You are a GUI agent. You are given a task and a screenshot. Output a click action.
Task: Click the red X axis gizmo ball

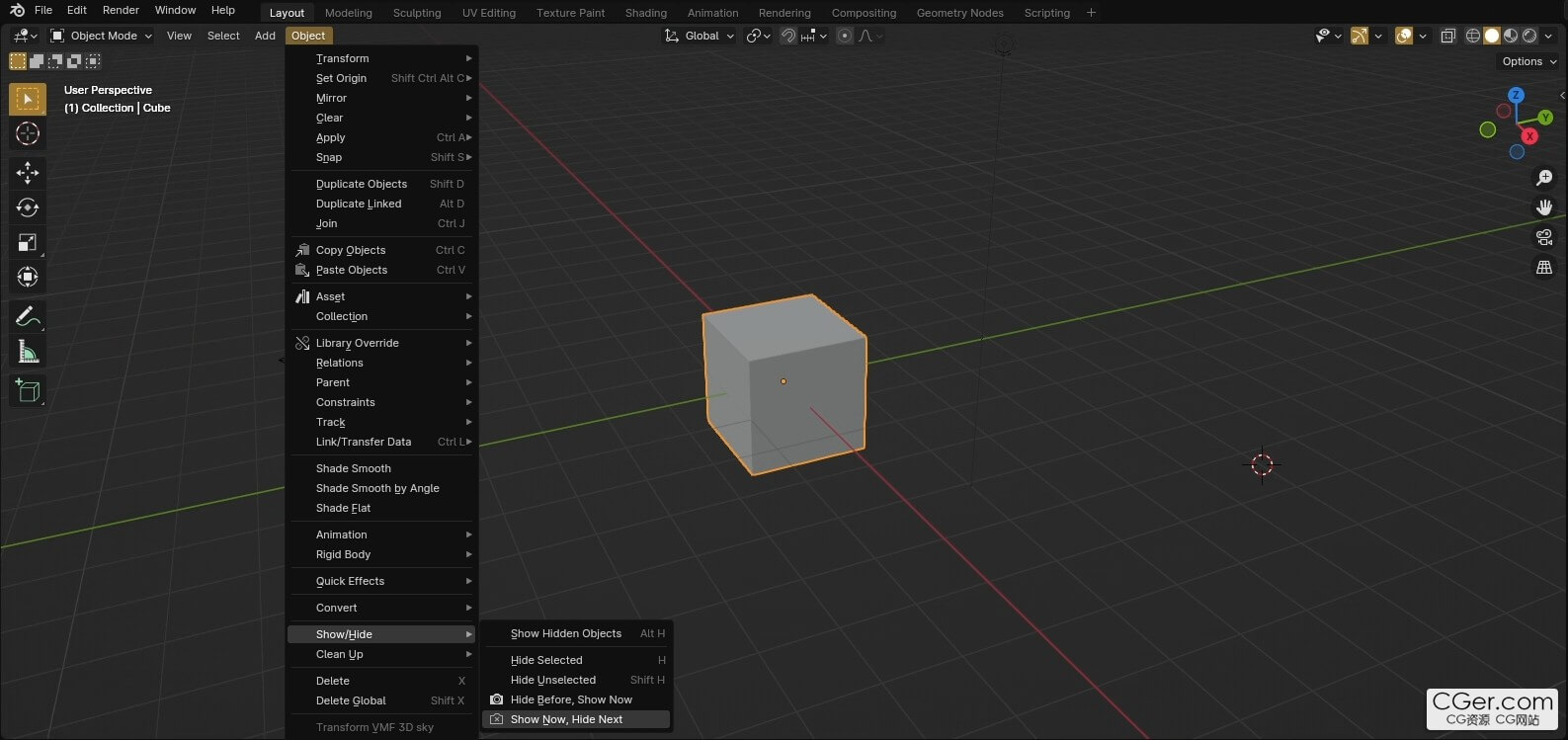point(1529,136)
